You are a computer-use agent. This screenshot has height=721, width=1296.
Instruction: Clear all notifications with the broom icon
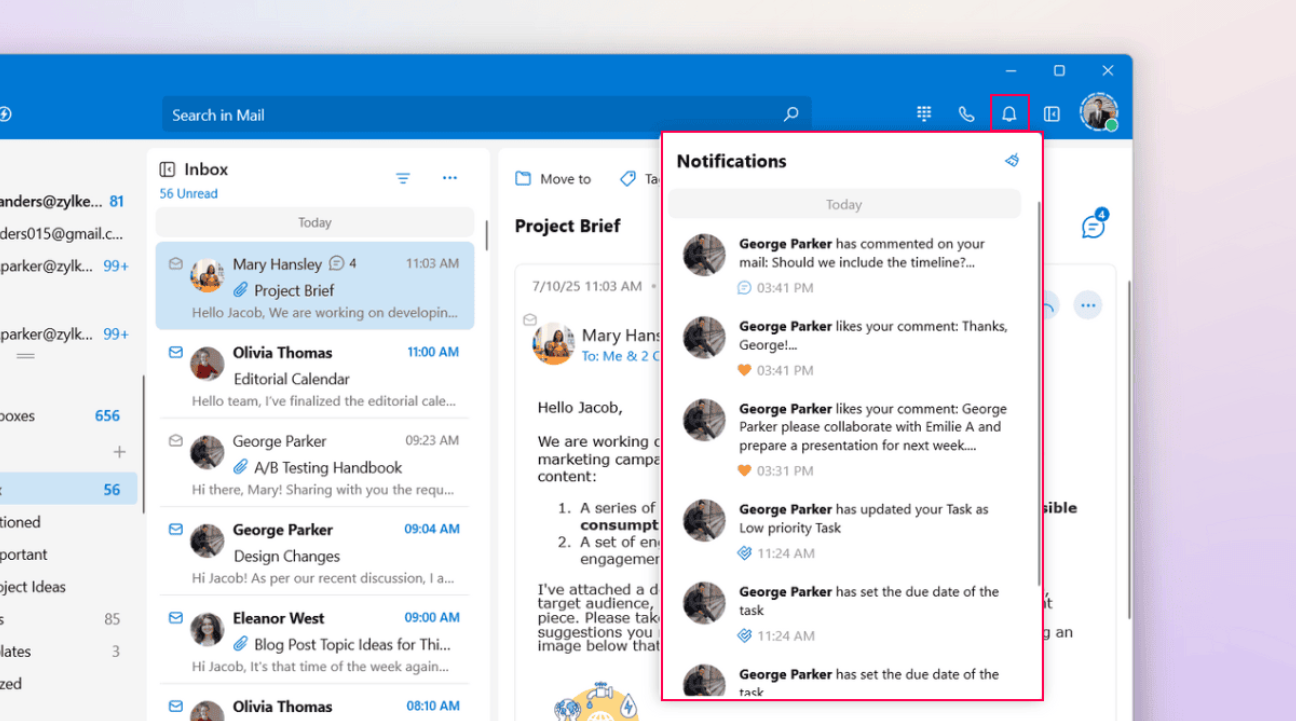click(1012, 160)
